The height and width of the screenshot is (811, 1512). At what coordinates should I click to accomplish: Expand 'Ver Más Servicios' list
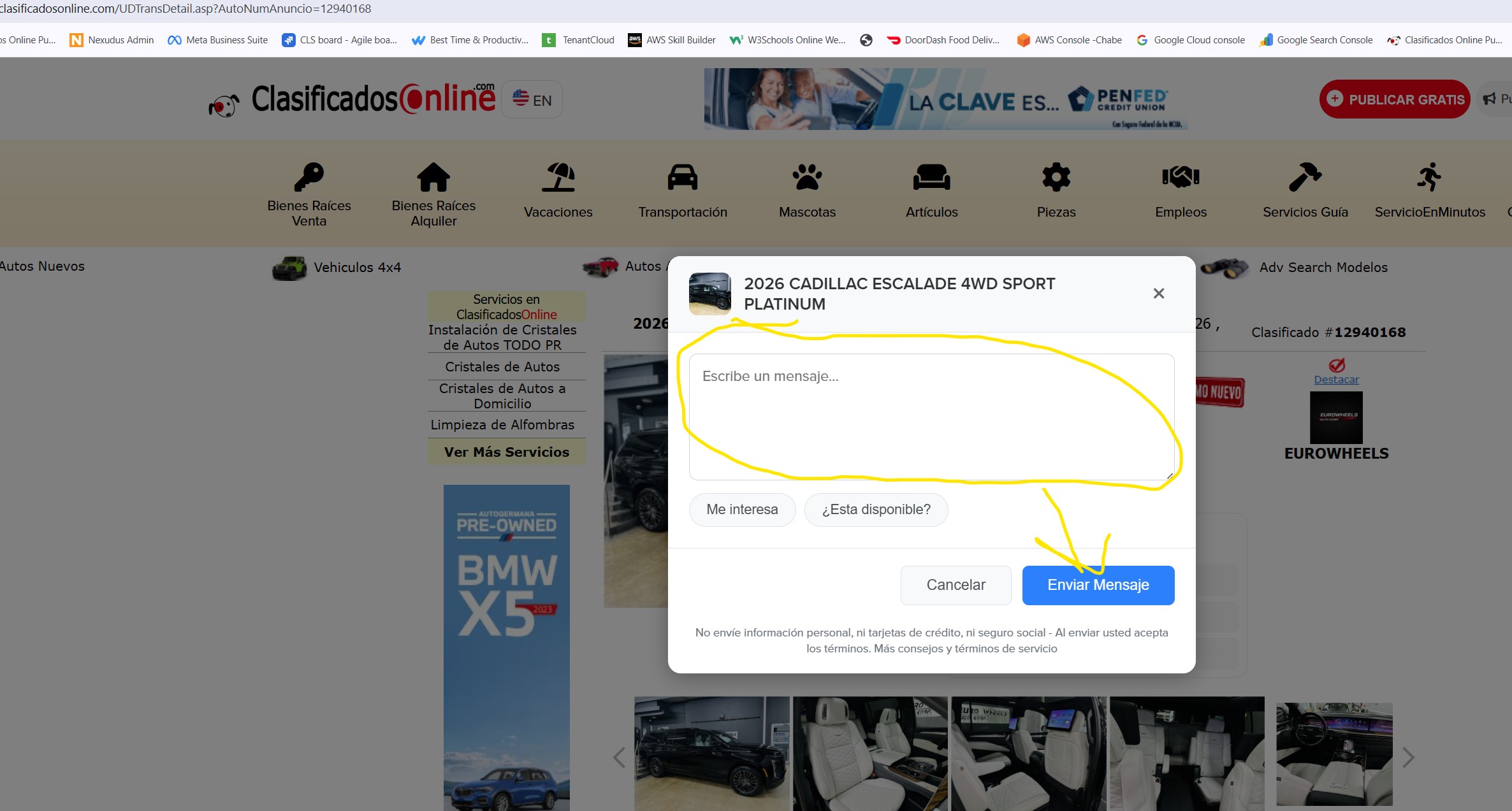[506, 452]
